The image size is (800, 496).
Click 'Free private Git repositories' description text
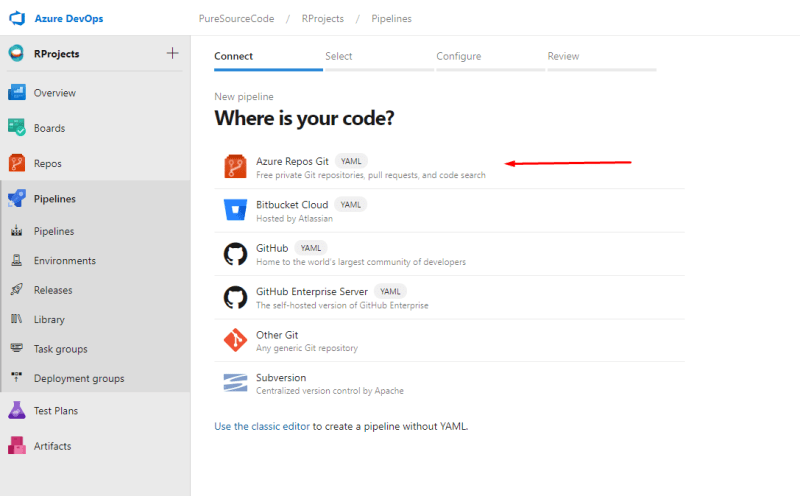tap(371, 175)
